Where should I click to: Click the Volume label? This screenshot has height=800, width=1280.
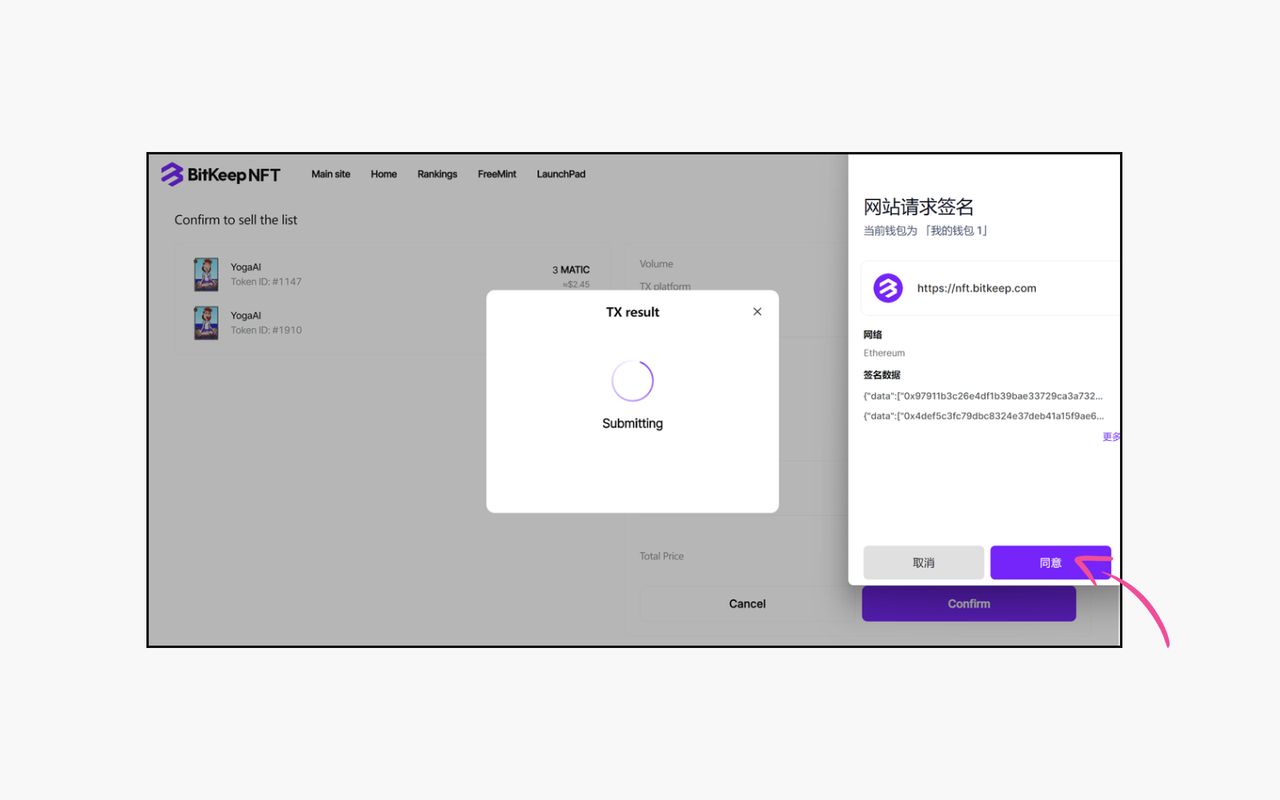656,264
